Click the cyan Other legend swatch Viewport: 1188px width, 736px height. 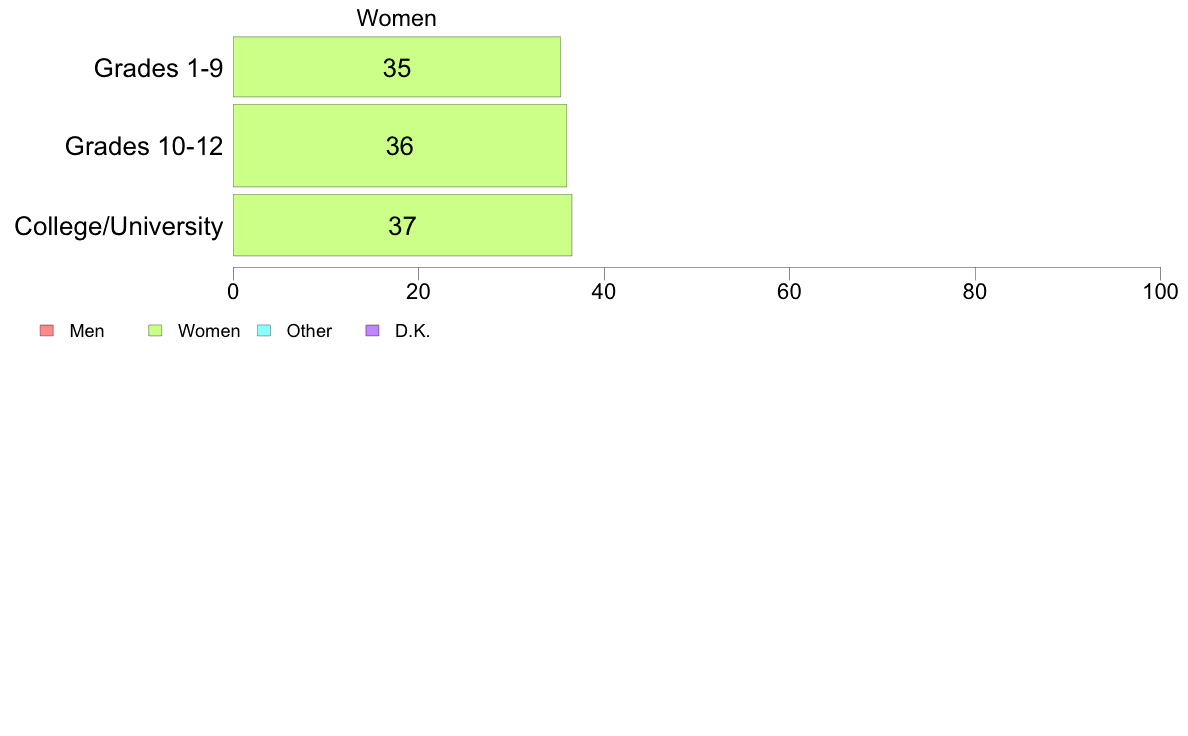pos(264,330)
